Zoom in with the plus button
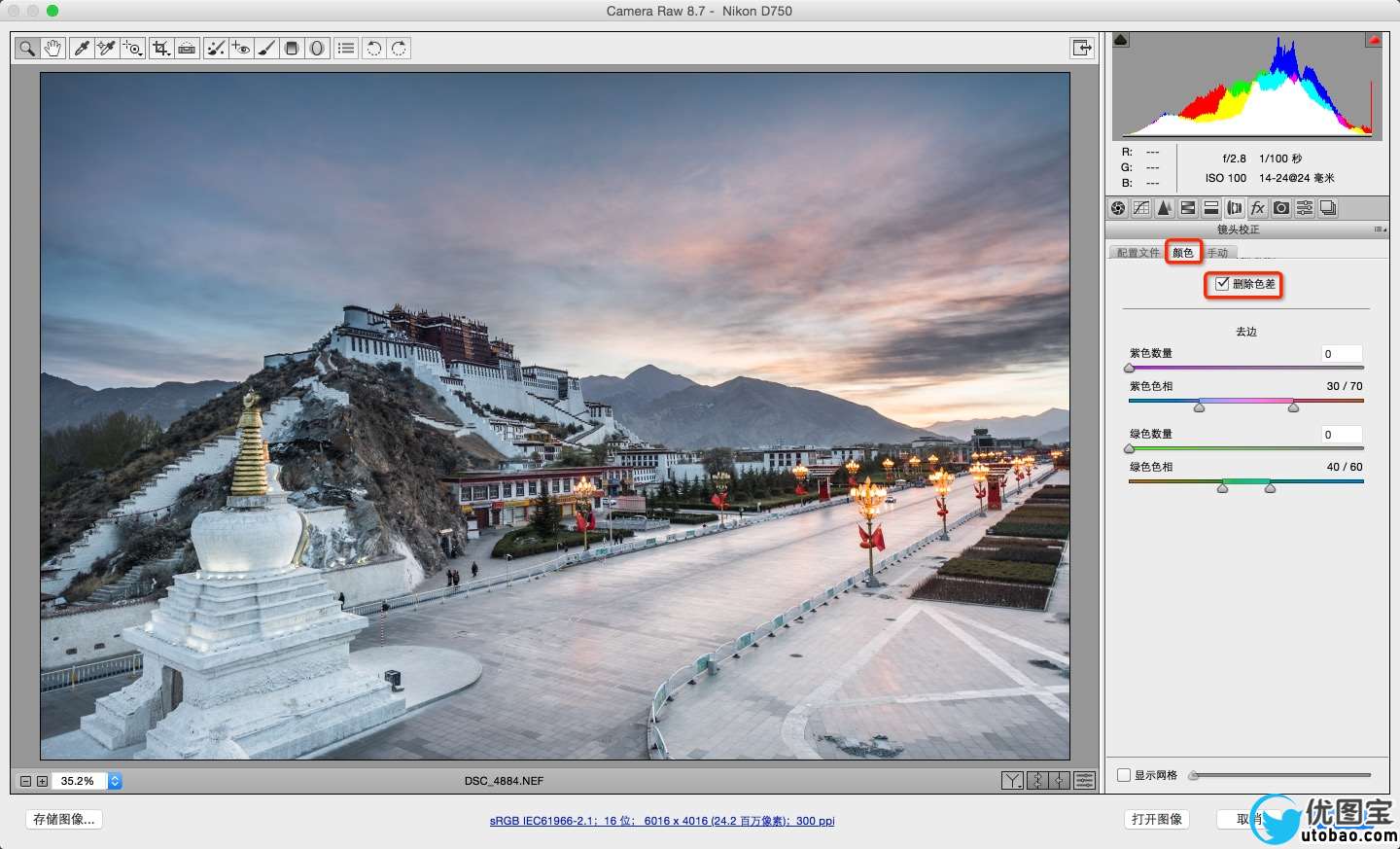The image size is (1400, 849). tap(42, 781)
